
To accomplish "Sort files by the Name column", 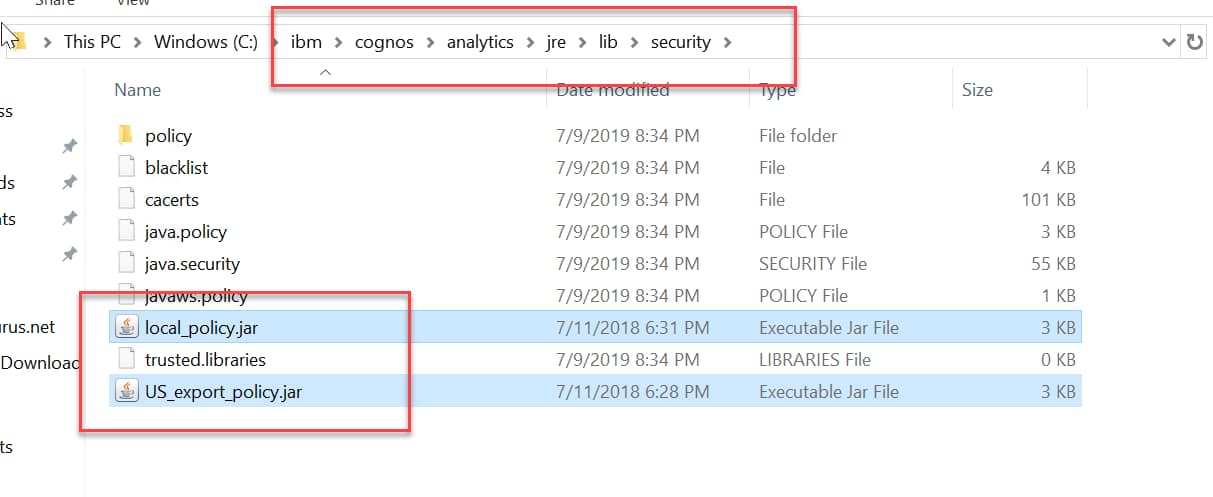I will click(x=138, y=90).
